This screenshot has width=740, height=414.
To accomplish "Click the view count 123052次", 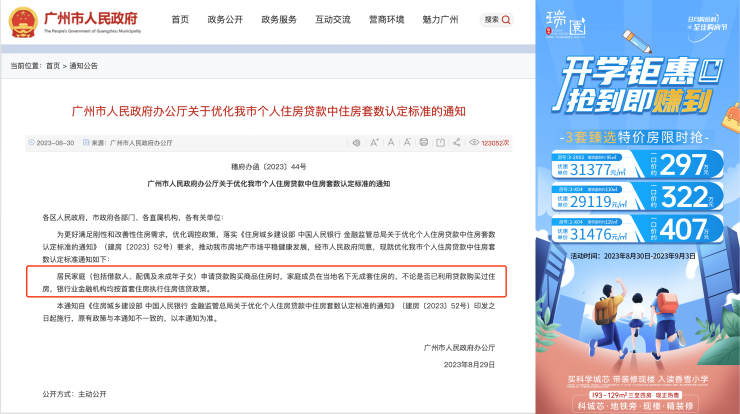I will point(495,143).
